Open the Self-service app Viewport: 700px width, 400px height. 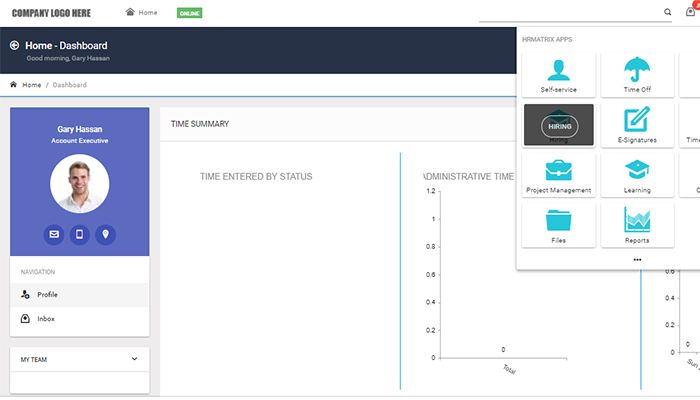(x=558, y=75)
